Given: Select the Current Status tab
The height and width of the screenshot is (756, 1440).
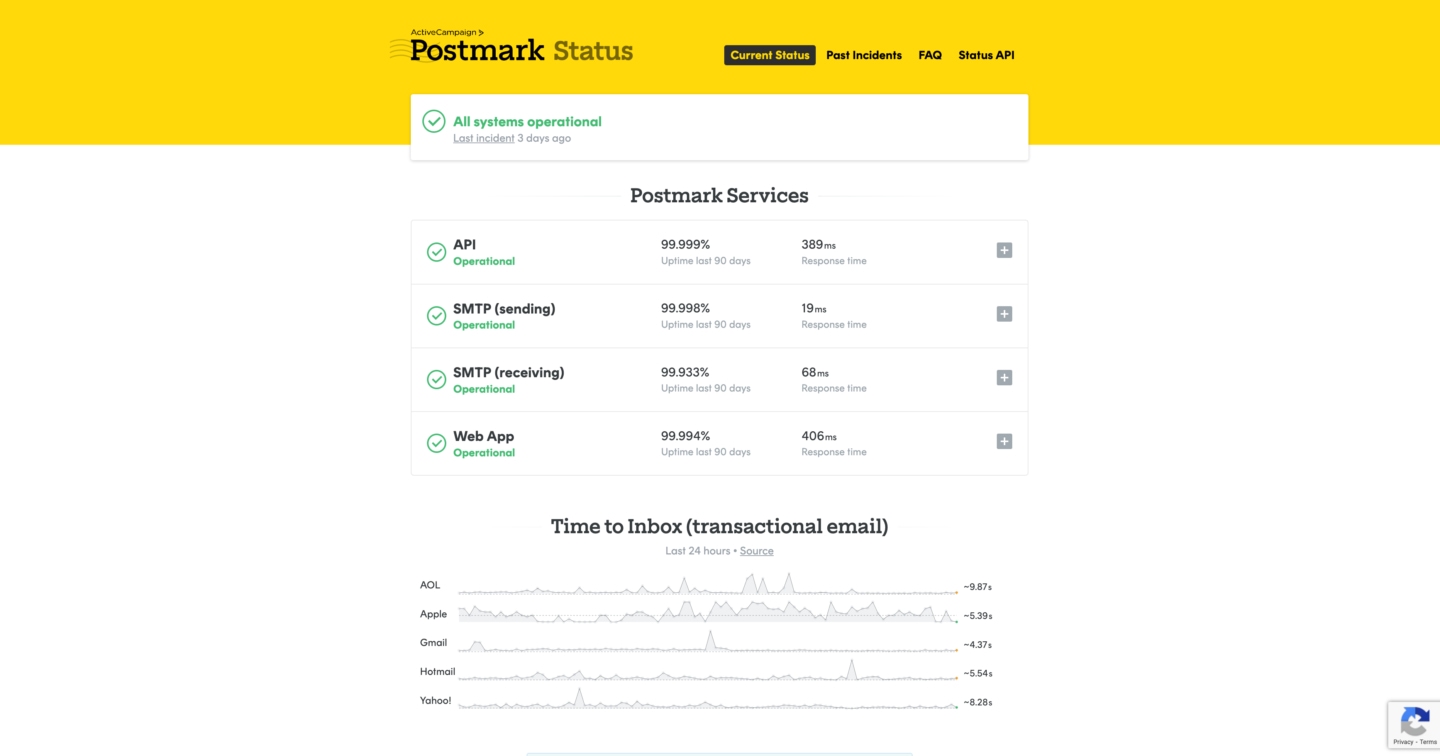Looking at the screenshot, I should coord(770,55).
